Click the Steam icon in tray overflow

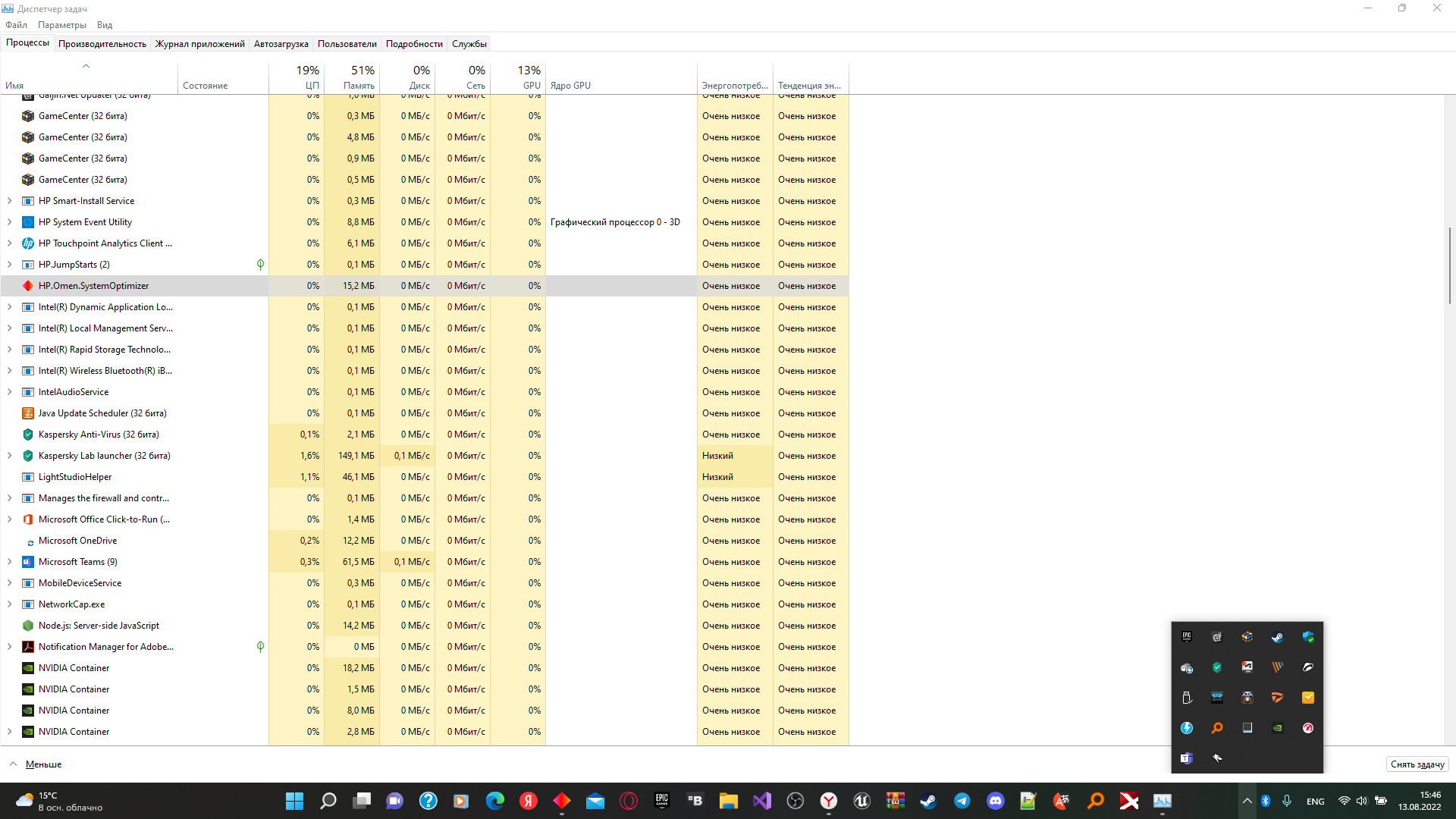click(1277, 637)
